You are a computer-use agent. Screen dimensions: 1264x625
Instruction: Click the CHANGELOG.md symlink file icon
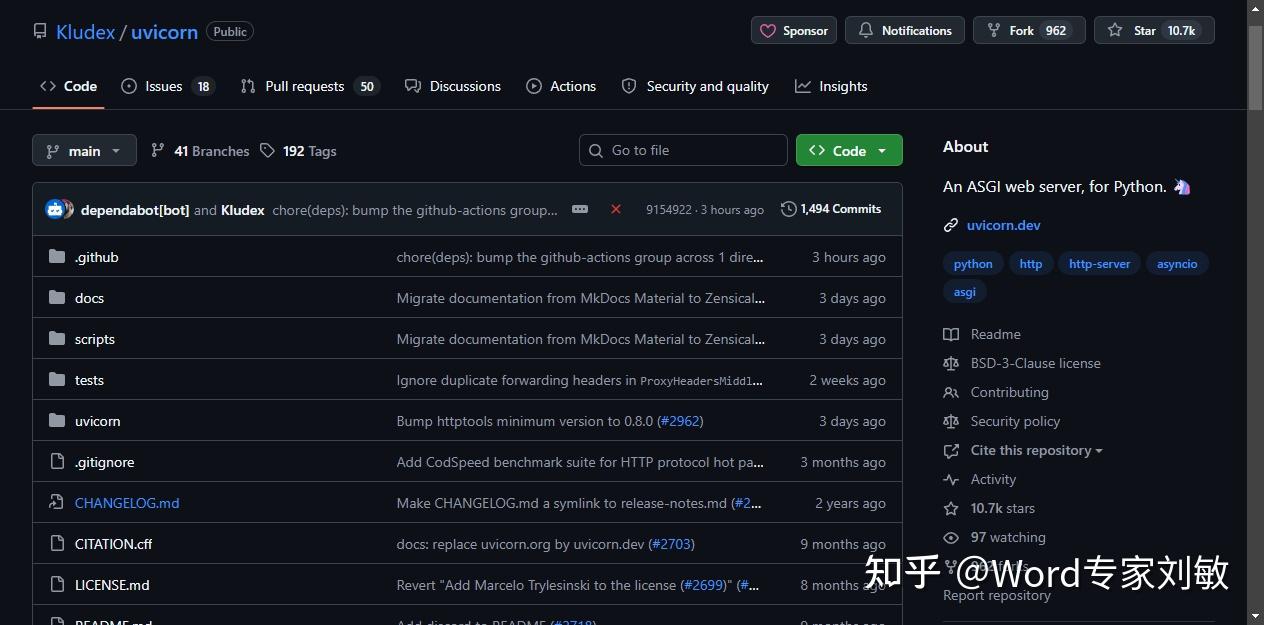[x=57, y=503]
